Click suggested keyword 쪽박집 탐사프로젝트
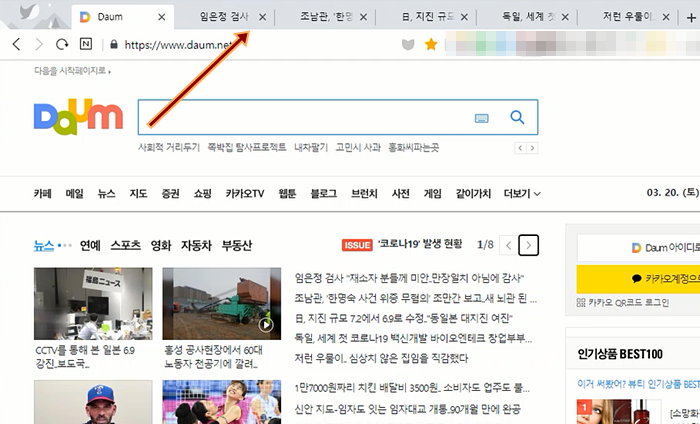Screen dimensions: 700x424 pyautogui.click(x=246, y=147)
